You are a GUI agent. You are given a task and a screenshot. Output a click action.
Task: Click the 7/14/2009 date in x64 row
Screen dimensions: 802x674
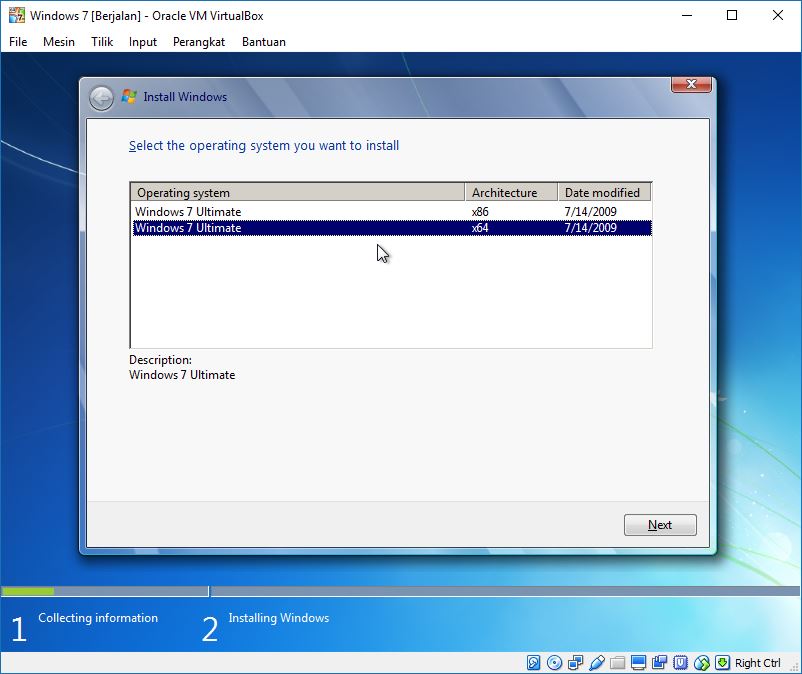coord(590,228)
